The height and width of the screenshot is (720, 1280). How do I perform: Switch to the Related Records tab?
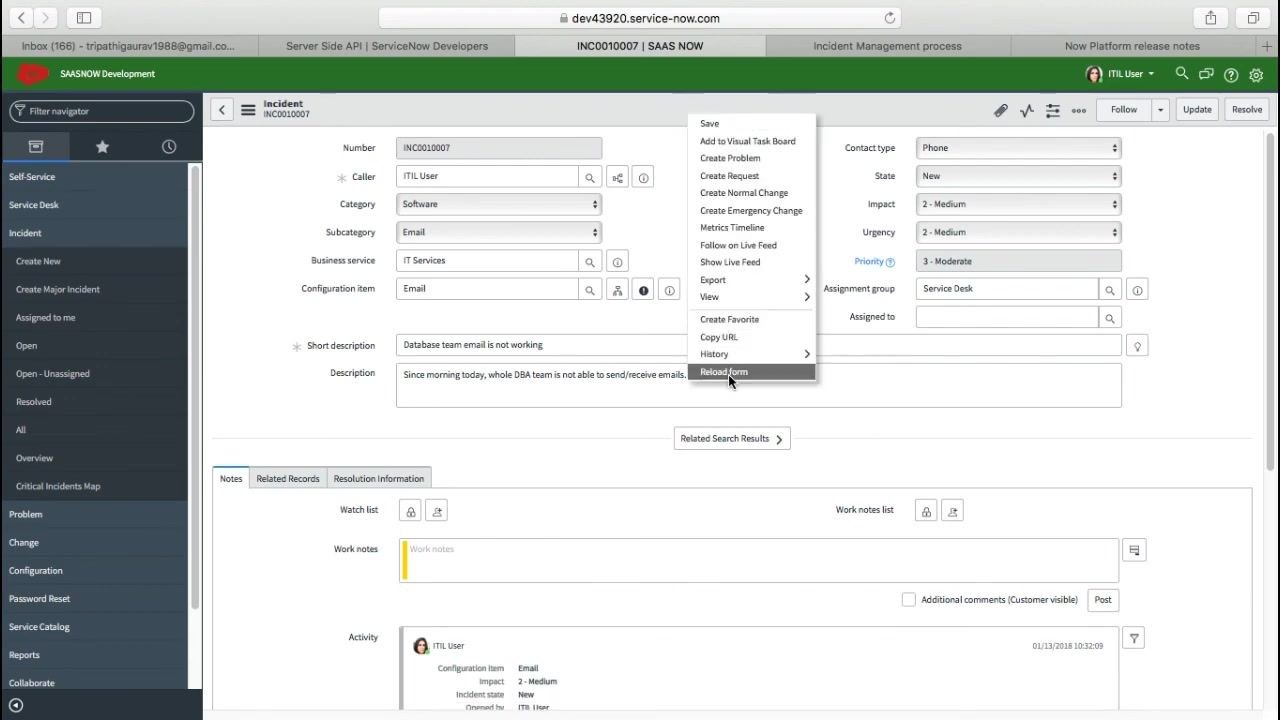click(x=288, y=479)
